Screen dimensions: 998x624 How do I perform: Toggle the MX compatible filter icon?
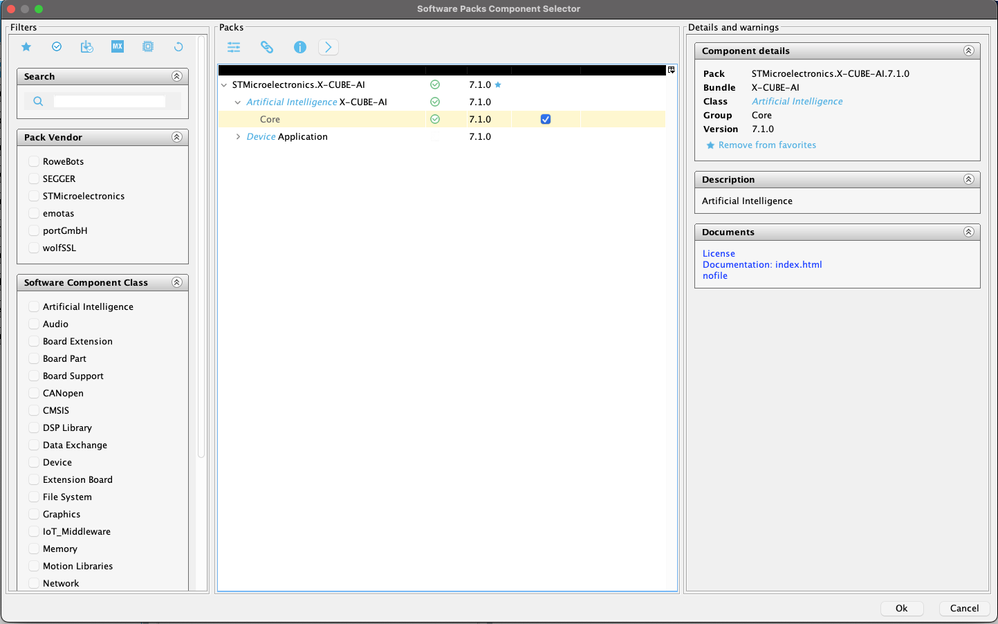[117, 46]
